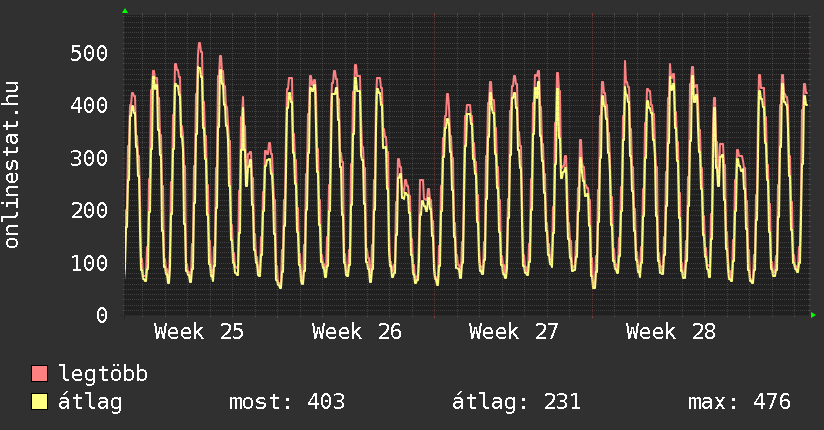
Task: Click the 100 y-axis value
Action: [x=89, y=263]
